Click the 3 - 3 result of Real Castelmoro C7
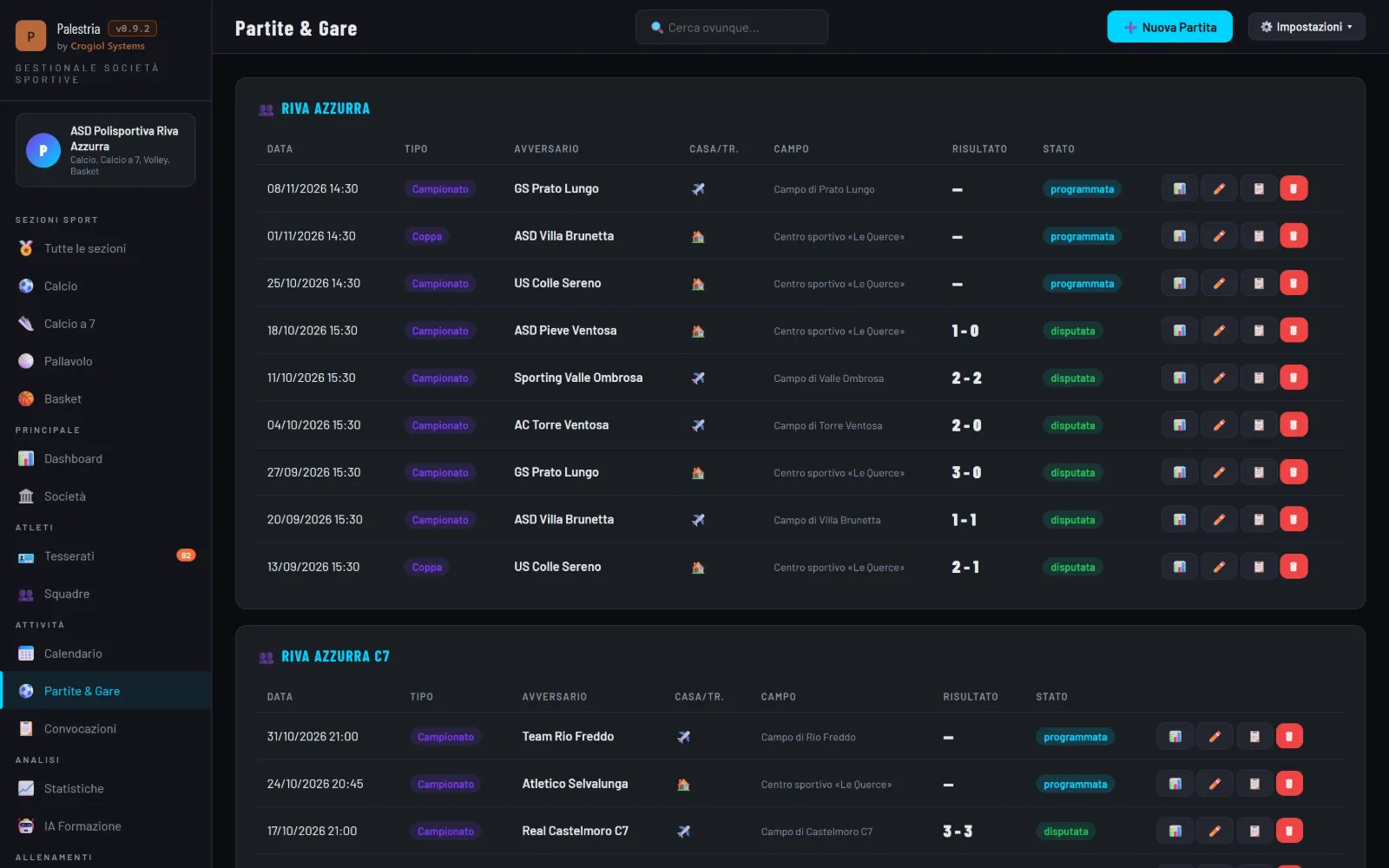The height and width of the screenshot is (868, 1389). 958,832
